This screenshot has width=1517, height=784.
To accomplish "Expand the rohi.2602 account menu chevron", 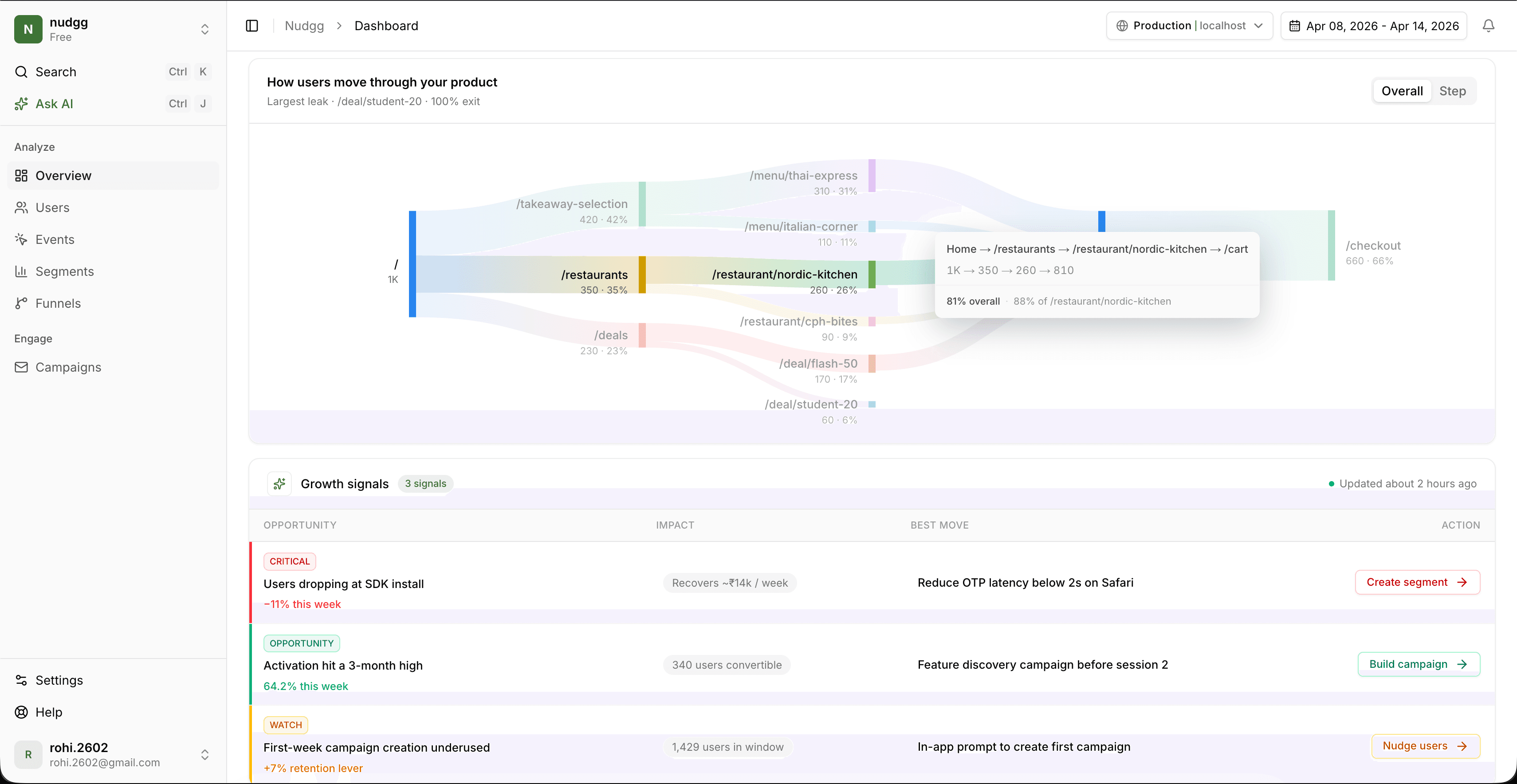I will point(205,755).
